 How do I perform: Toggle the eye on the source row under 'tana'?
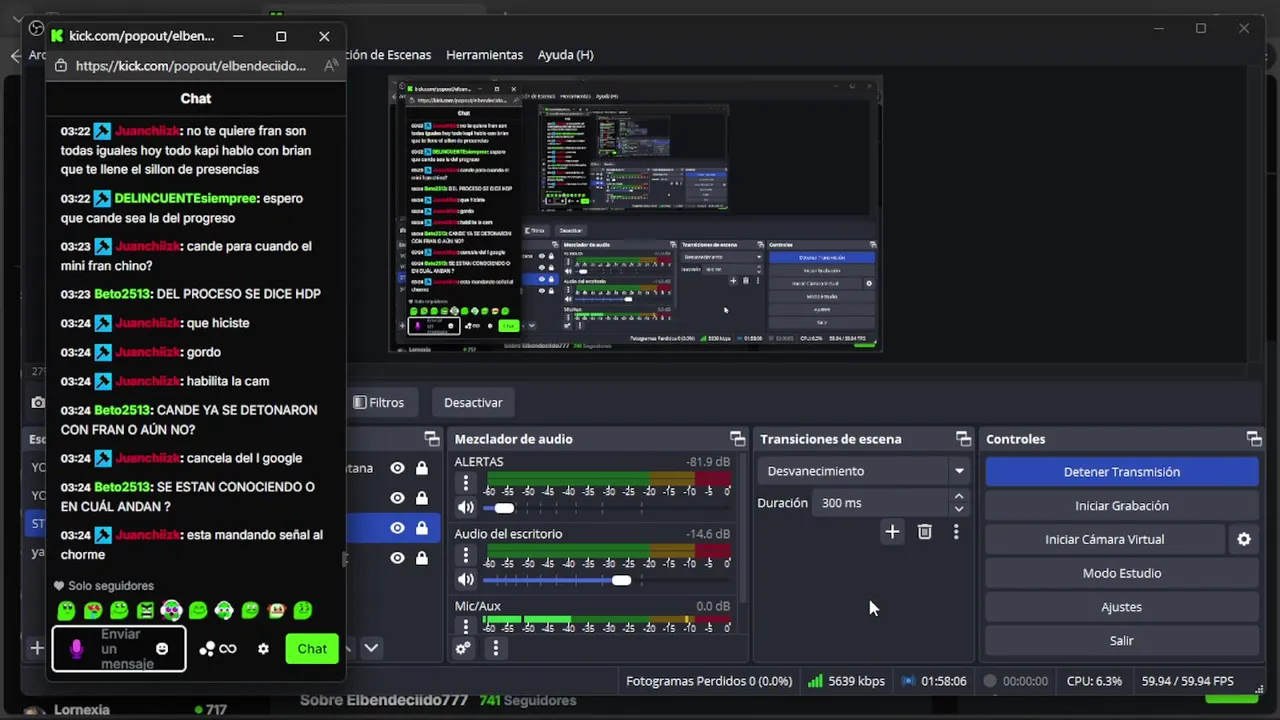[x=397, y=498]
